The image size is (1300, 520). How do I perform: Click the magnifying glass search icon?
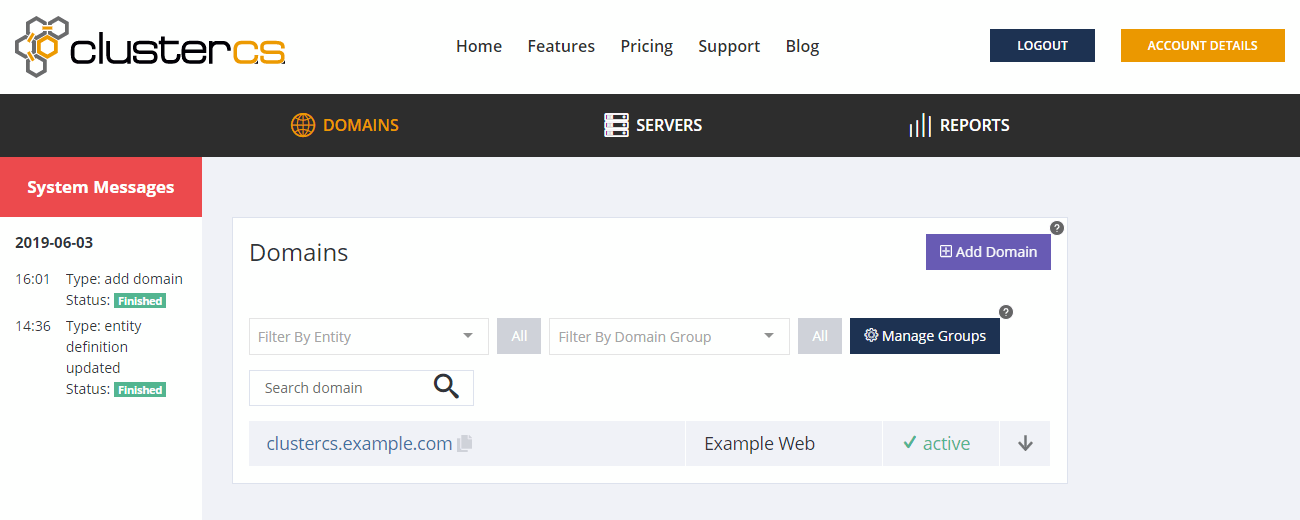pos(446,387)
